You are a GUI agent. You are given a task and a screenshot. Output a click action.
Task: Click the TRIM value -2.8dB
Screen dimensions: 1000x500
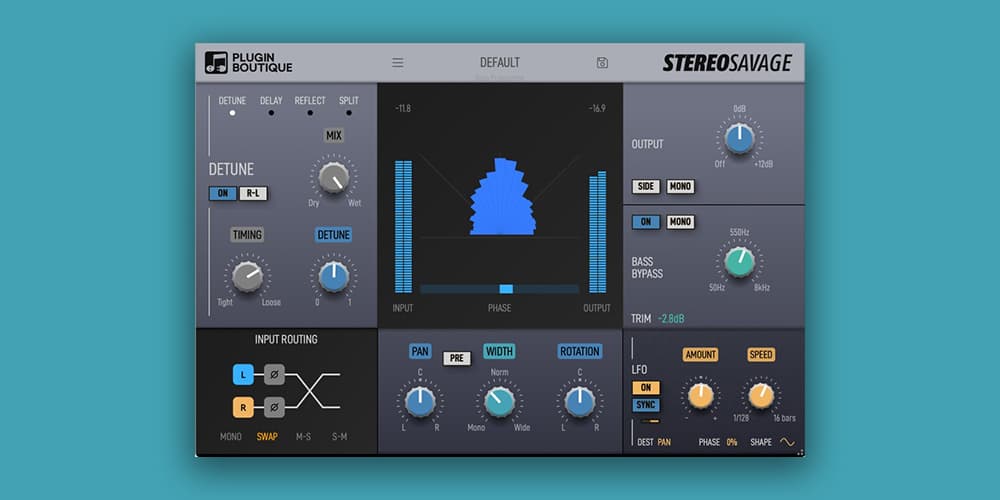click(671, 318)
